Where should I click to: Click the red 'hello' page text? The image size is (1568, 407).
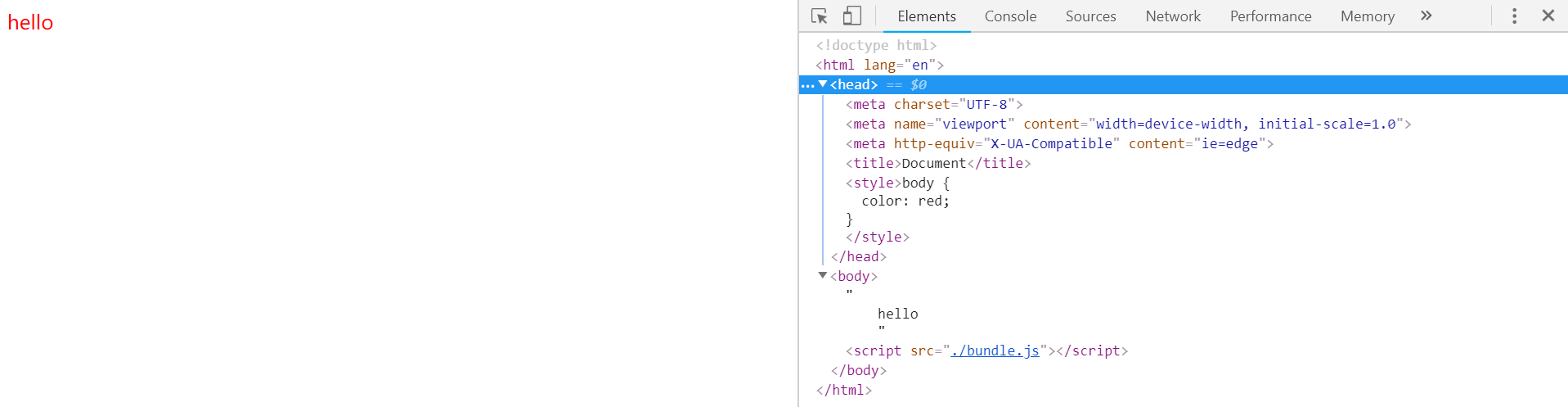[30, 22]
